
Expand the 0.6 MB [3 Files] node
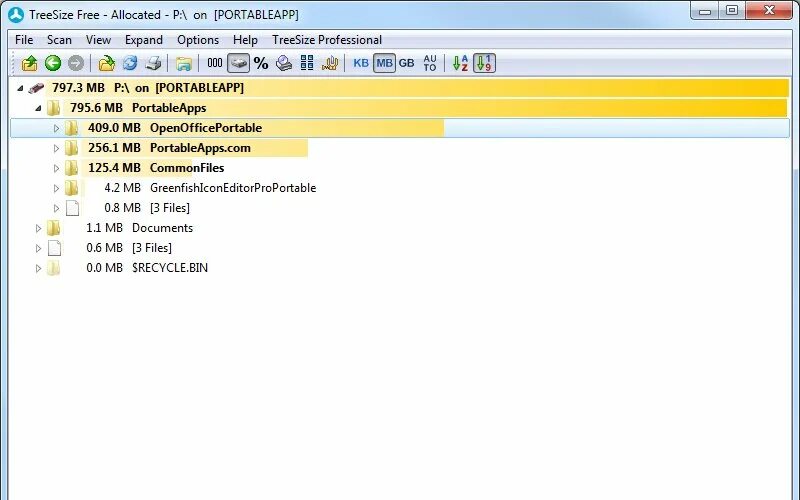(x=38, y=248)
